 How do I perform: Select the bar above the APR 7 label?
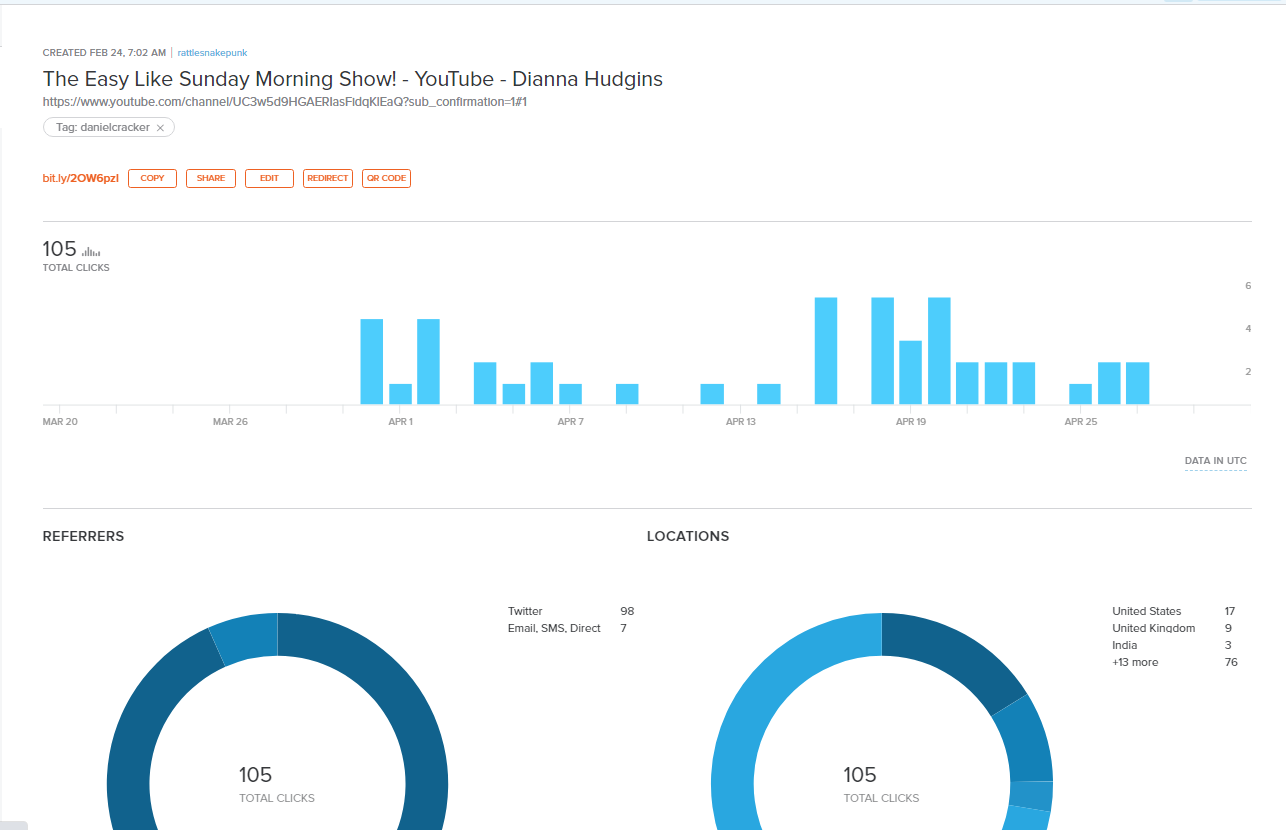coord(570,394)
